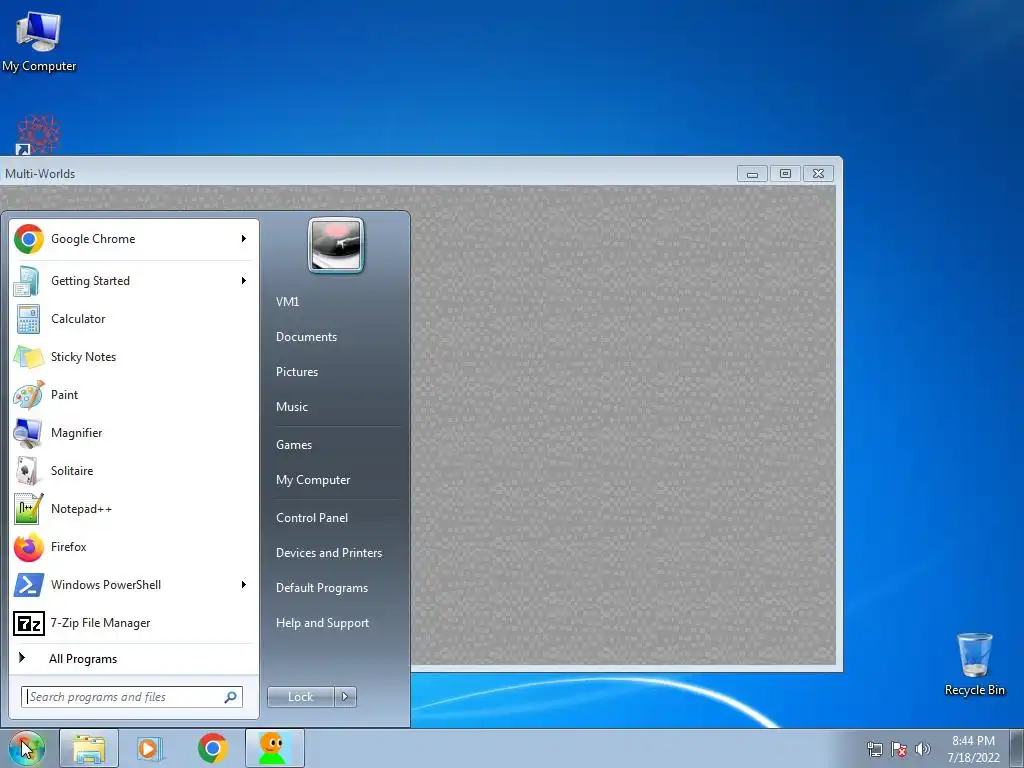Open Documents from the Start menu
This screenshot has width=1024, height=768.
[x=306, y=337]
